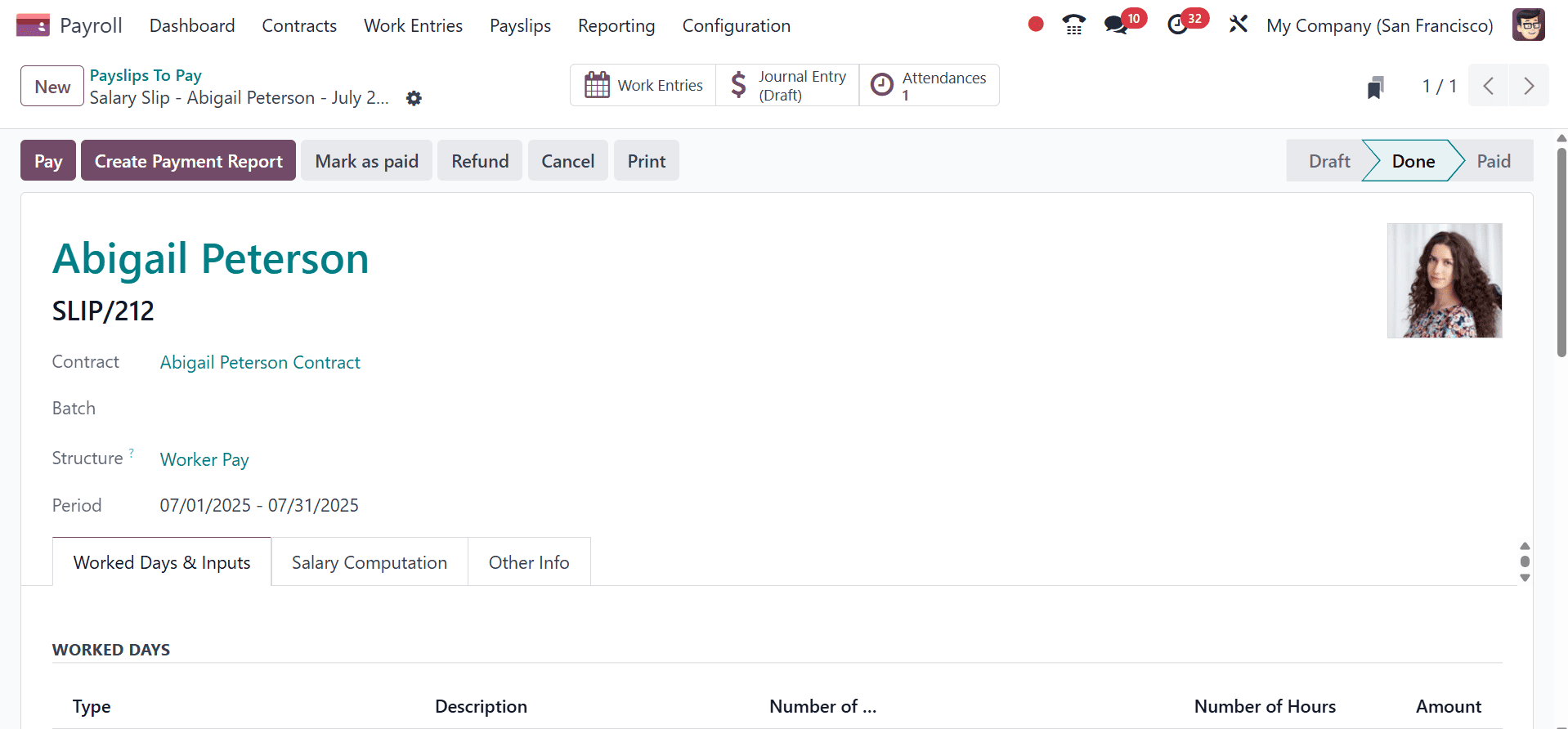Open gear actions menu beside breadcrumb

point(414,98)
